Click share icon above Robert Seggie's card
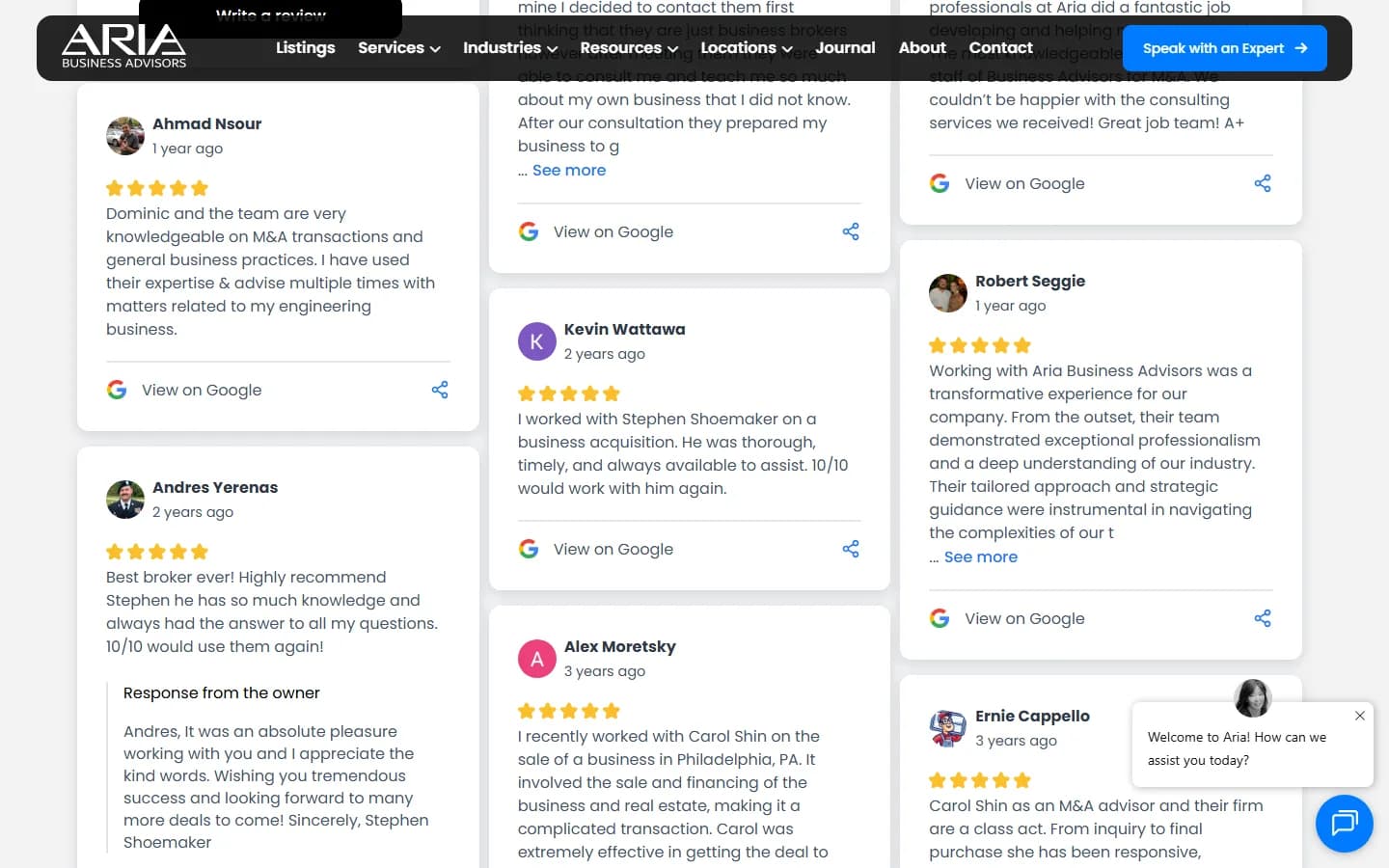The height and width of the screenshot is (868, 1389). click(1263, 183)
